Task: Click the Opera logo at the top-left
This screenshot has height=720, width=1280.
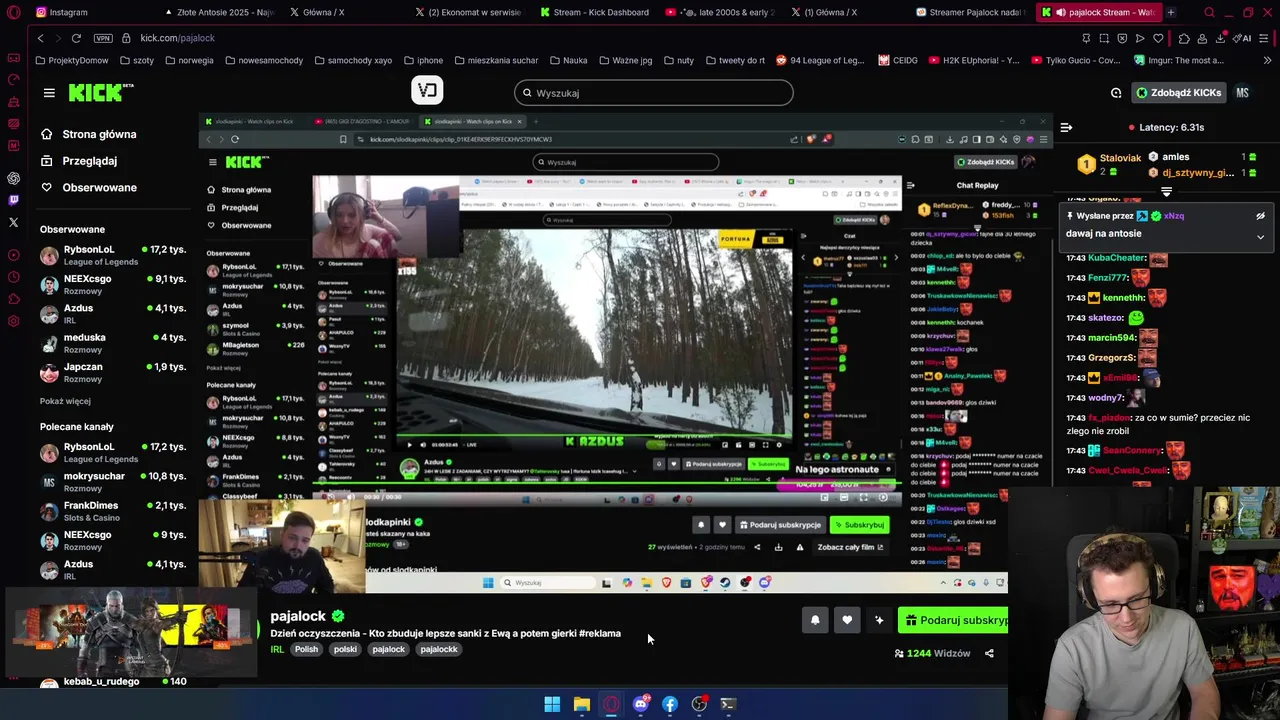Action: click(13, 12)
